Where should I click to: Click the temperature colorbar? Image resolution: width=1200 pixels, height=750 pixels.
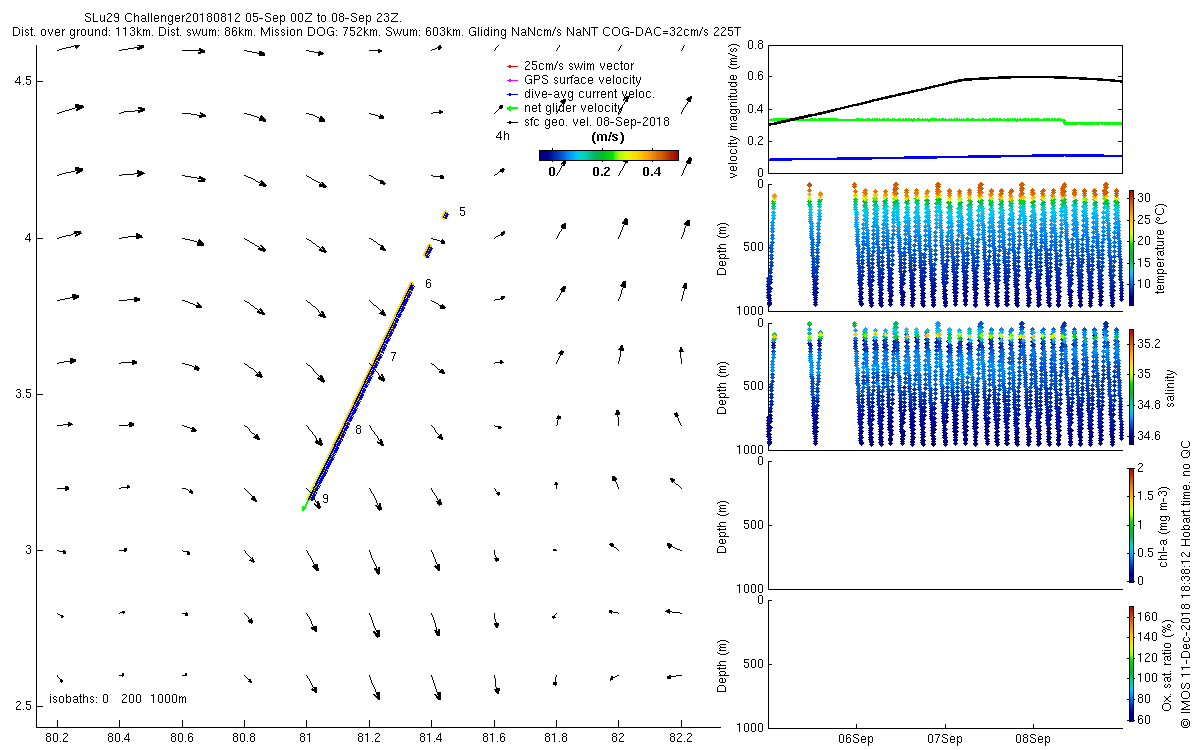1131,247
